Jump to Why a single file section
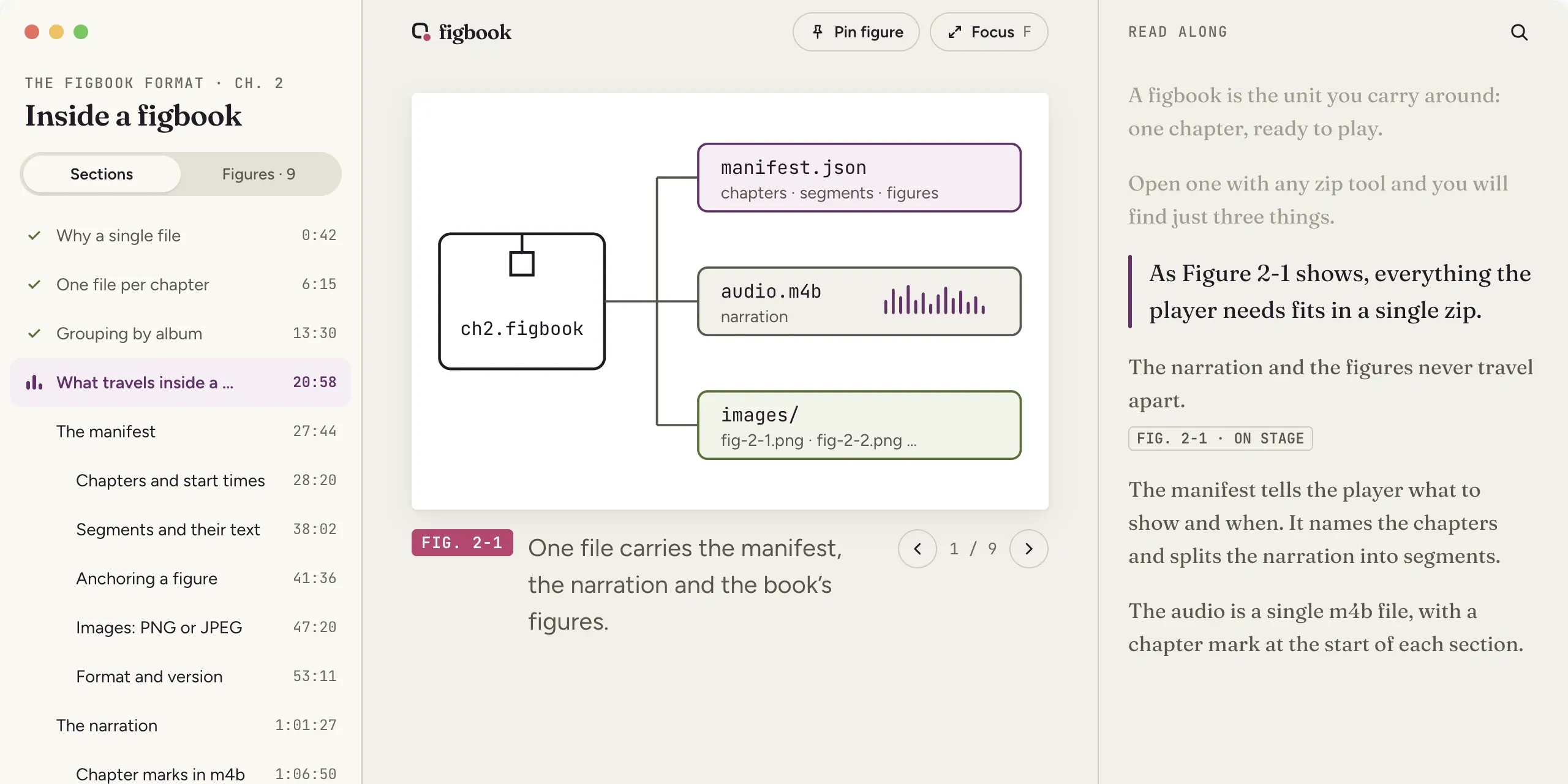The image size is (1568, 784). coord(181,235)
